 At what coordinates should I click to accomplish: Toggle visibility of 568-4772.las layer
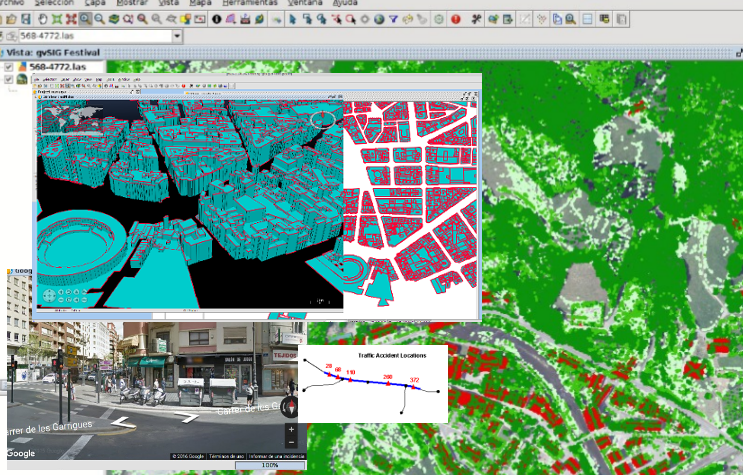point(9,67)
